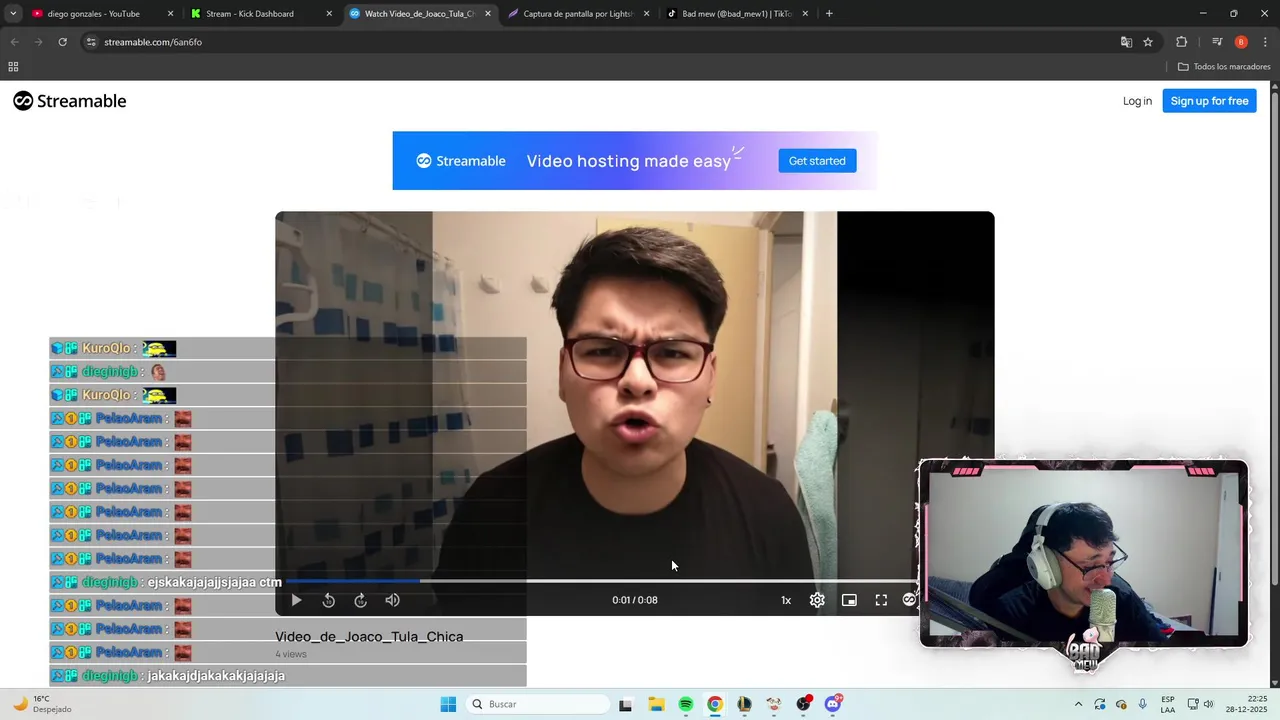This screenshot has width=1280, height=720.
Task: Open Spotify from taskbar
Action: pyautogui.click(x=685, y=704)
